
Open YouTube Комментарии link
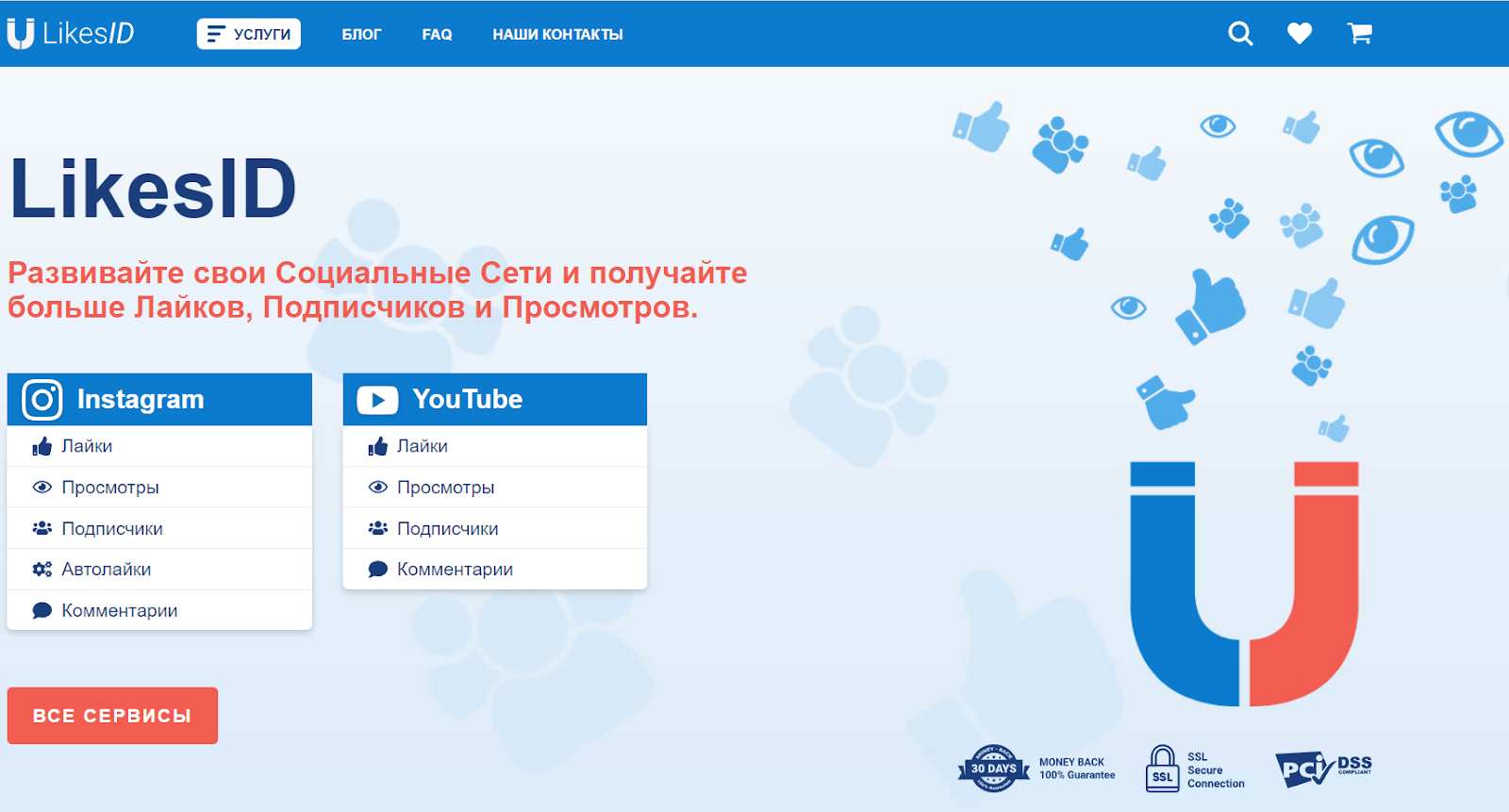coord(455,570)
